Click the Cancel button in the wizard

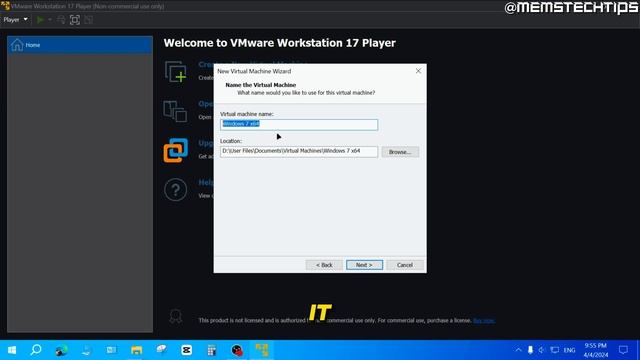click(404, 265)
